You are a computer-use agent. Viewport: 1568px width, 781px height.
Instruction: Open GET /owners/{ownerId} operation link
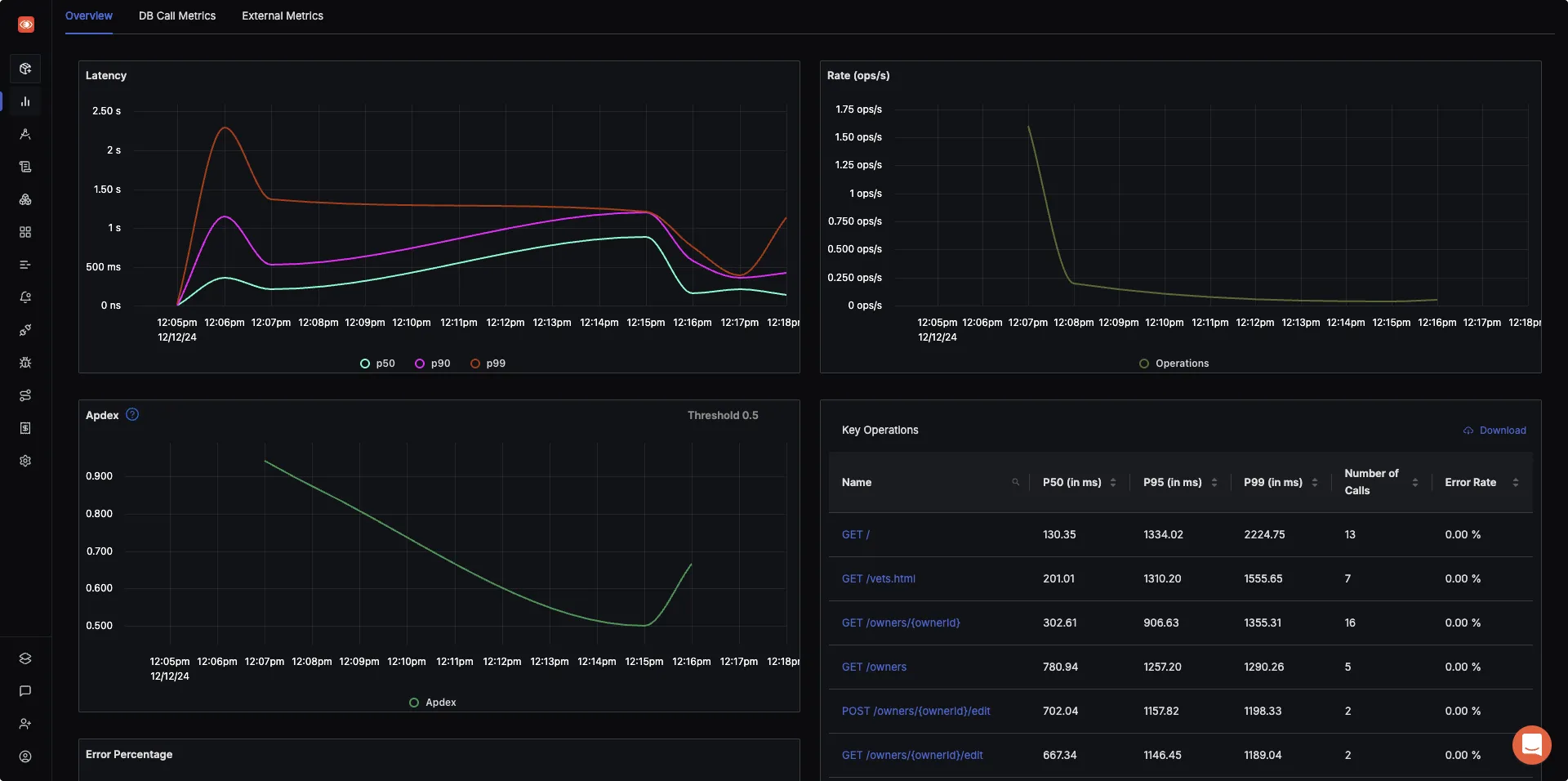pos(901,623)
